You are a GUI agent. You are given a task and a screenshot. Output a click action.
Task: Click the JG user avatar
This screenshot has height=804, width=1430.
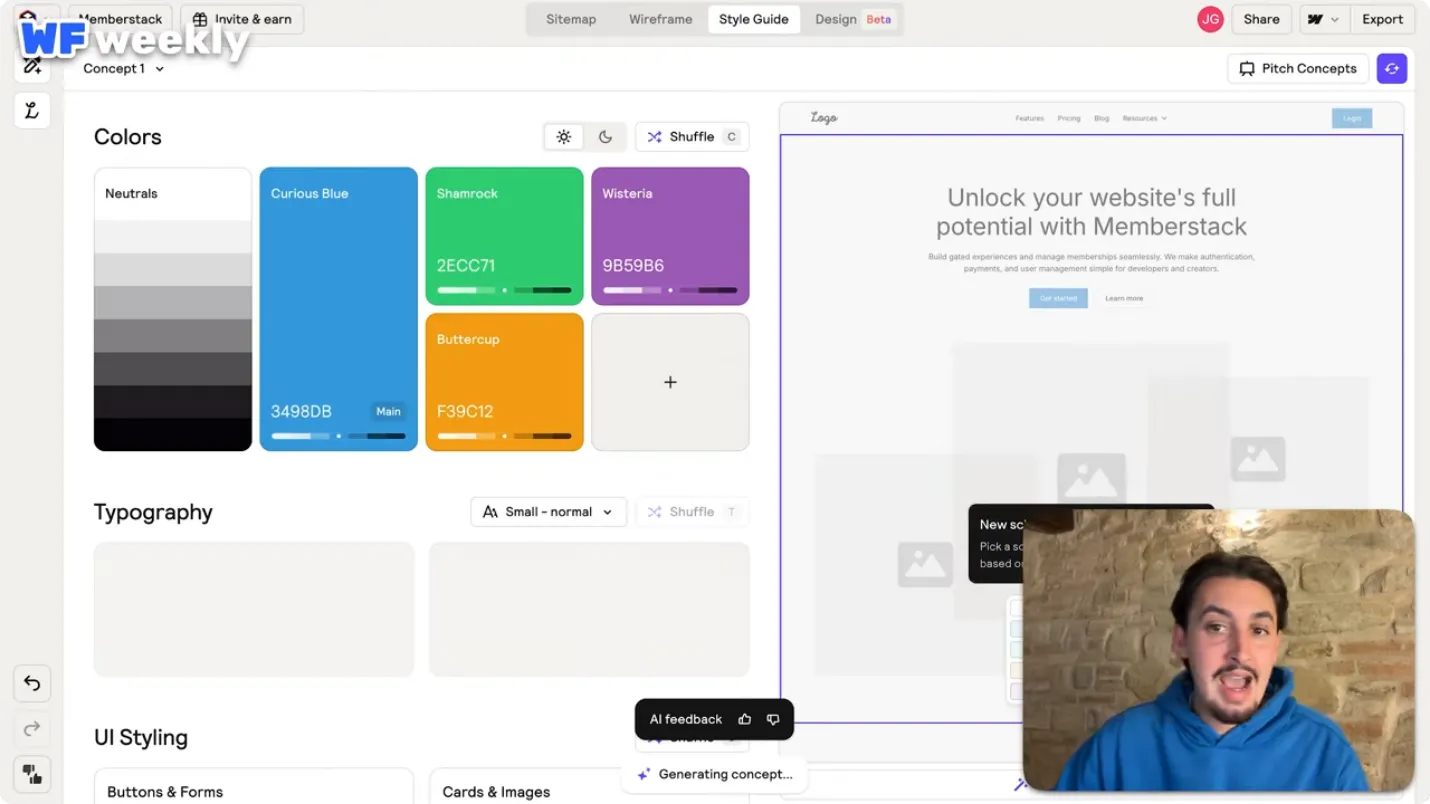pyautogui.click(x=1210, y=19)
